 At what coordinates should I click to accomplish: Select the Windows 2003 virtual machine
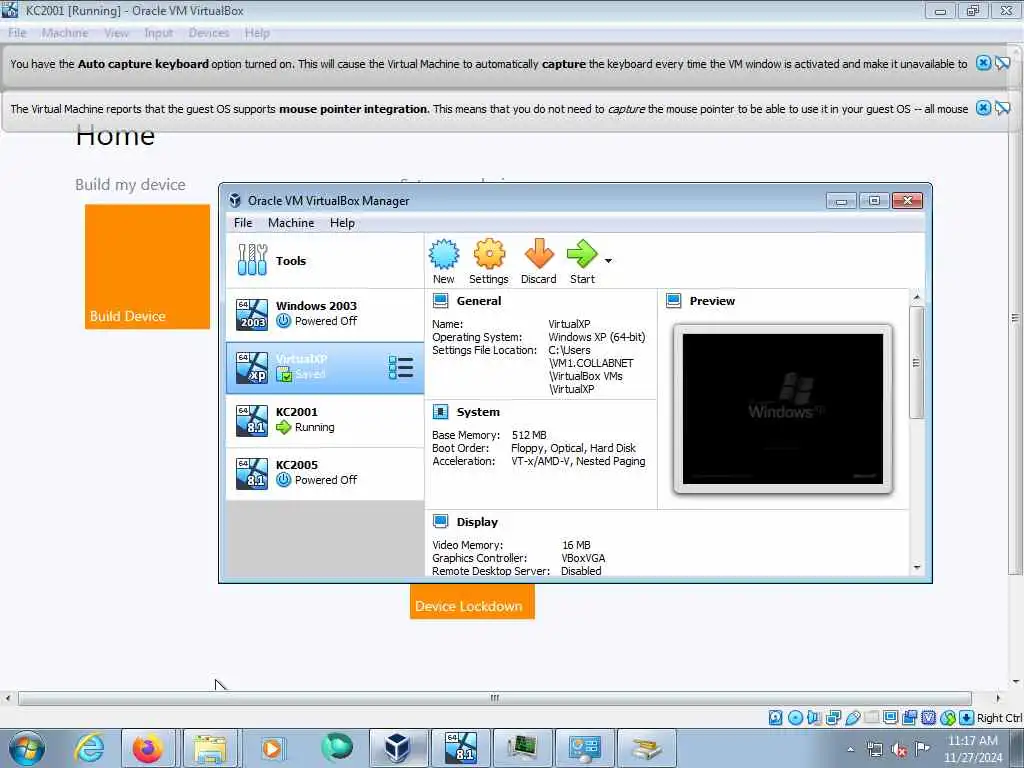[325, 313]
